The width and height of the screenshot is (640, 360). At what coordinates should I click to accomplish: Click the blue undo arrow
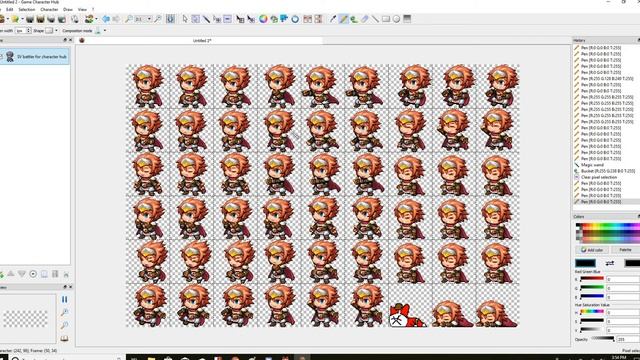(106, 19)
